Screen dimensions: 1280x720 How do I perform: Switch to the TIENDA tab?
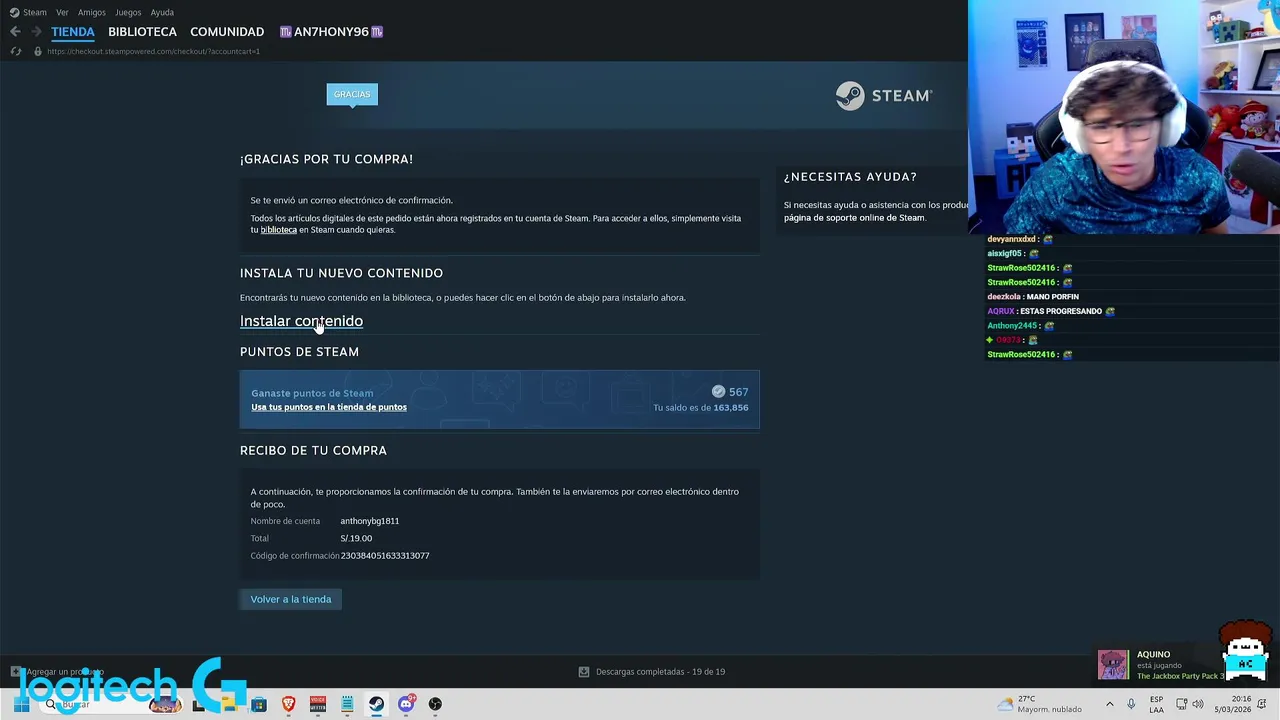[73, 32]
